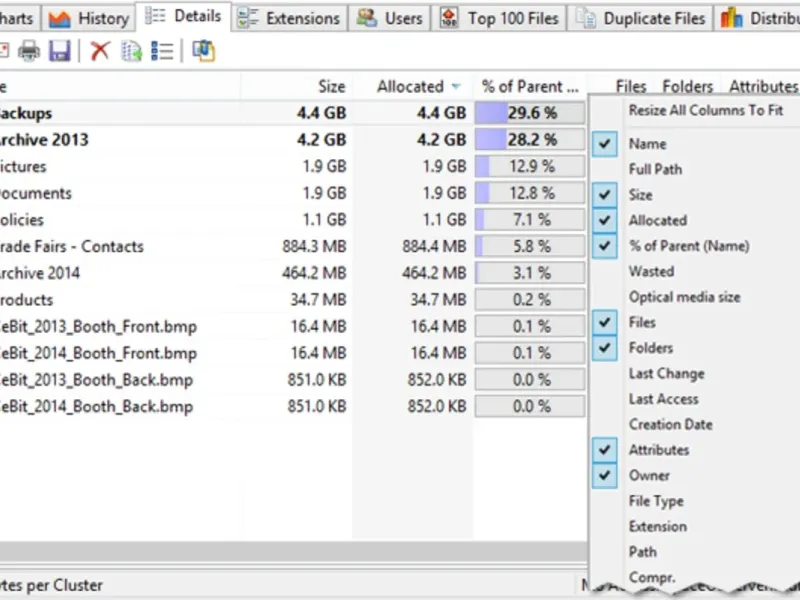Click the 4.4 GB size value
800x600 pixels.
(321, 113)
